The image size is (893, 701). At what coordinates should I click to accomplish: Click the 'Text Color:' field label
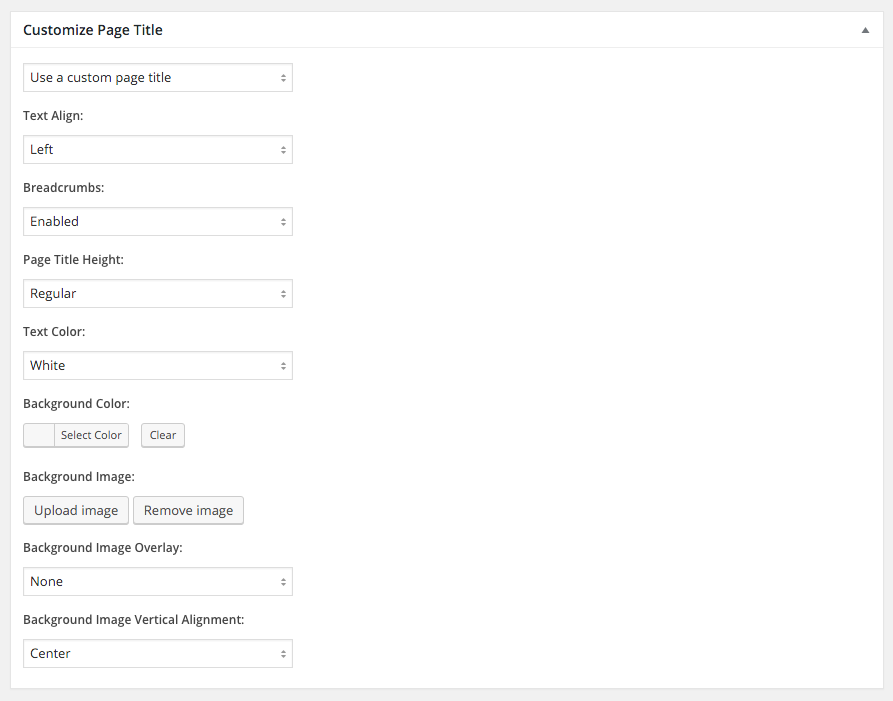(54, 332)
